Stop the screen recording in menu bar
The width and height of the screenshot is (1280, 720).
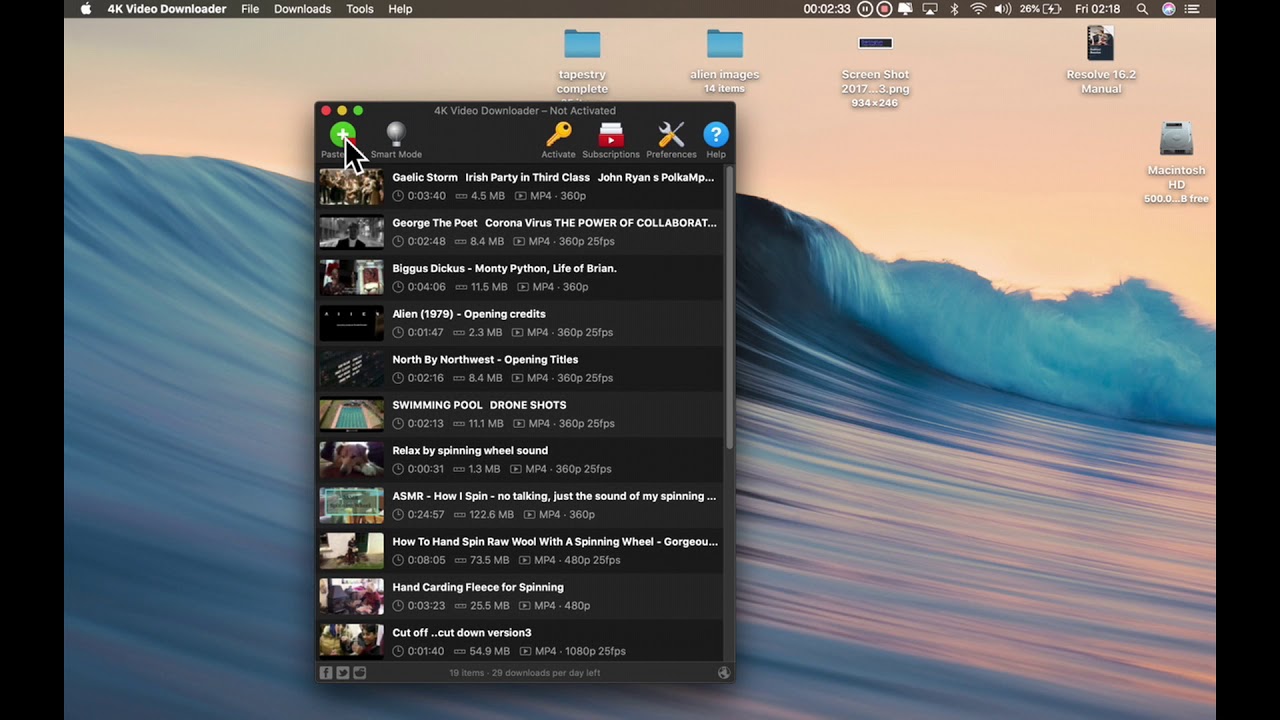[885, 9]
